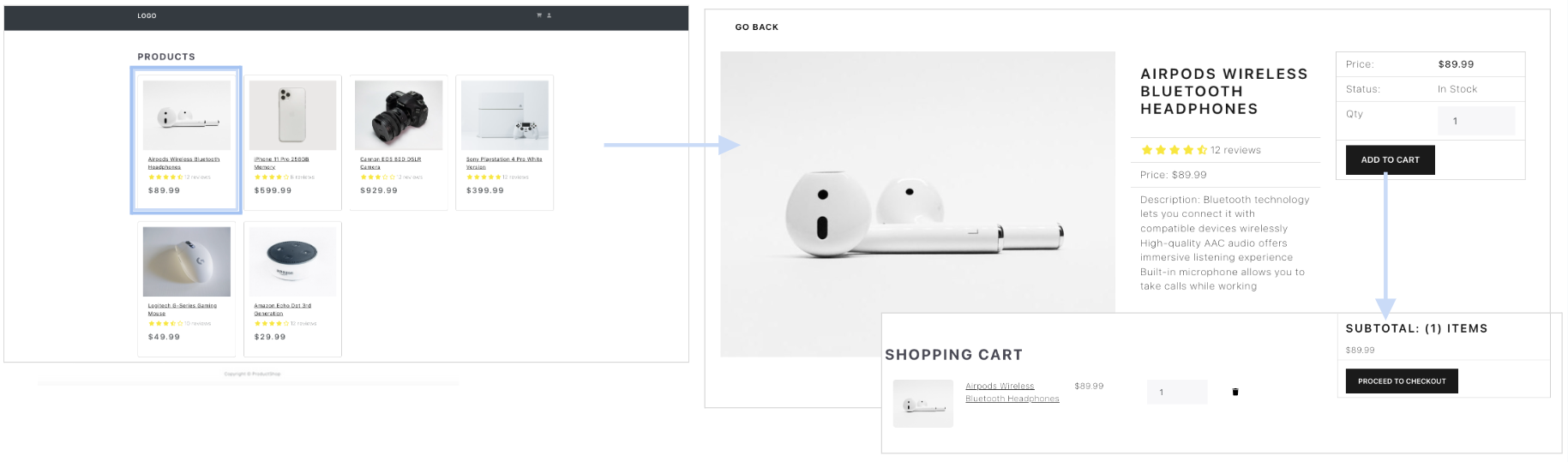
Task: Click the Airpods thumbnail in shopping cart
Action: [x=922, y=403]
